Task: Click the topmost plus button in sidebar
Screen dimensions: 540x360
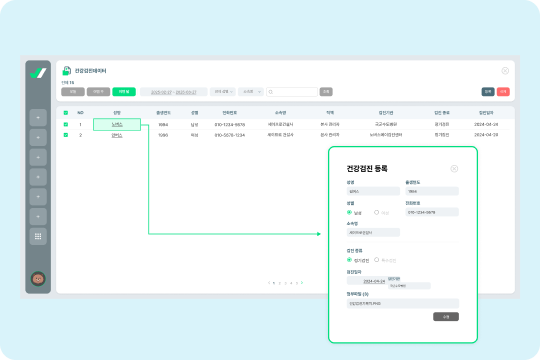Action: click(x=38, y=117)
